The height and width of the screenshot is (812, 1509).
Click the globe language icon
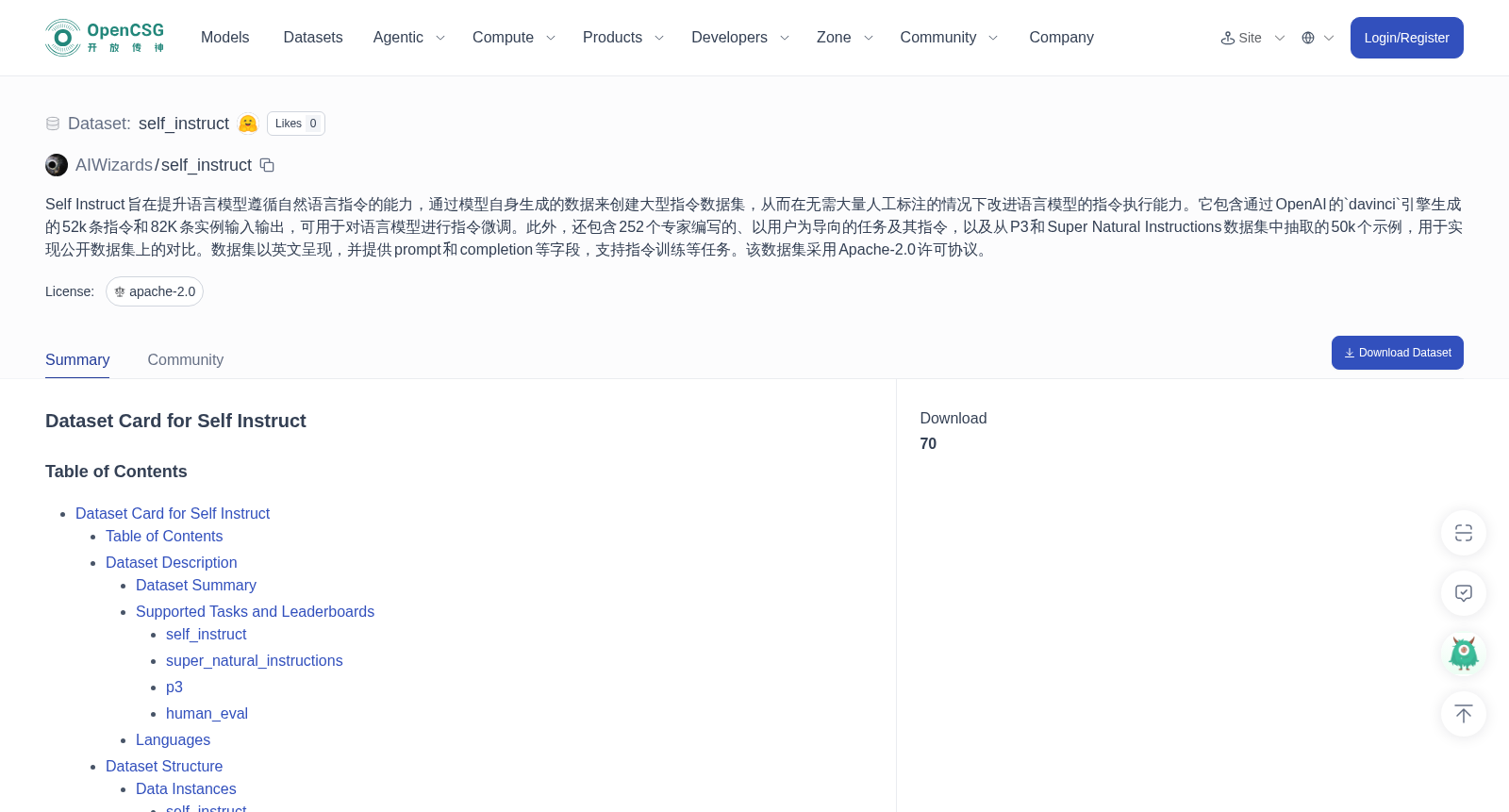point(1308,38)
